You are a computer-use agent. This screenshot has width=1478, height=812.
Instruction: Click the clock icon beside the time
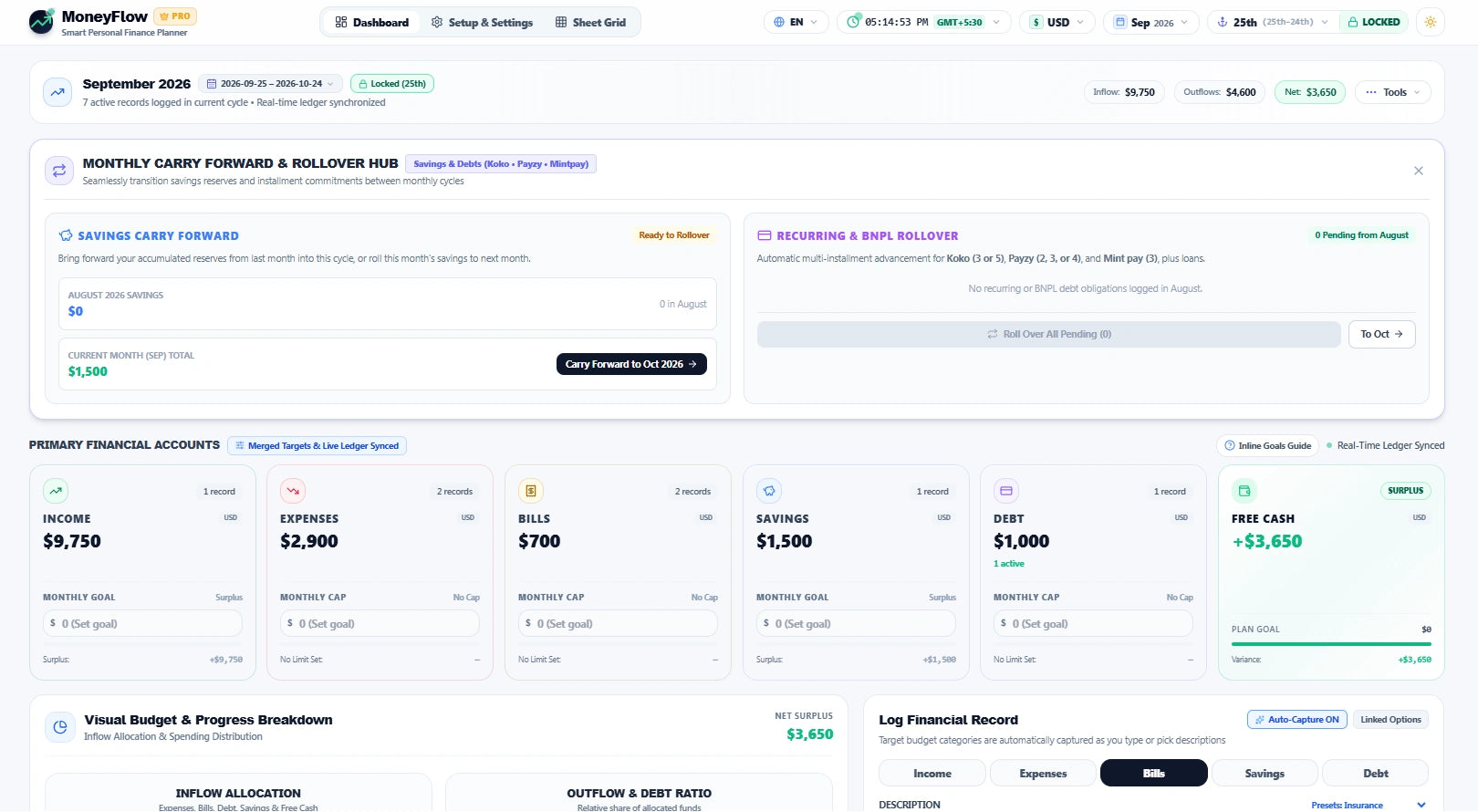point(853,22)
